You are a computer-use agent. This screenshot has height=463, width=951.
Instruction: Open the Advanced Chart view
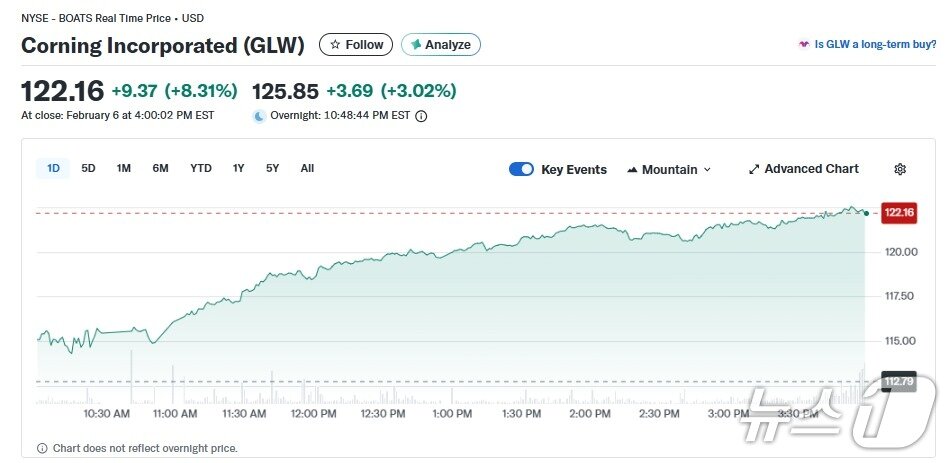(811, 169)
